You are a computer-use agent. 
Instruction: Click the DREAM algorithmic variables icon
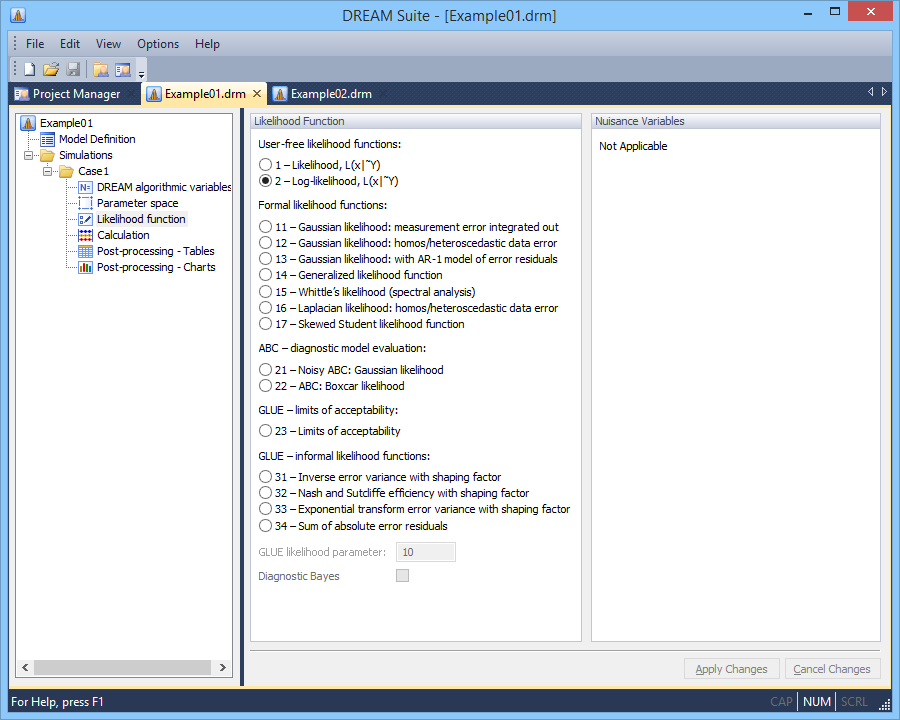pos(86,187)
